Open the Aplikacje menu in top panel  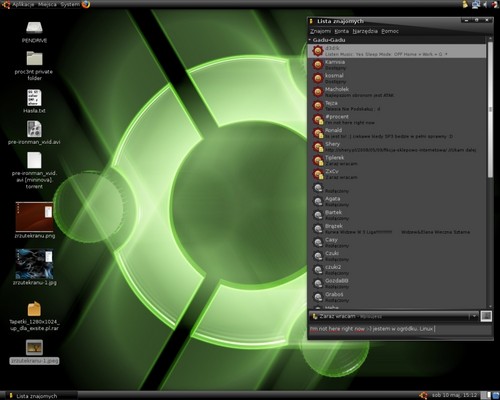click(23, 4)
